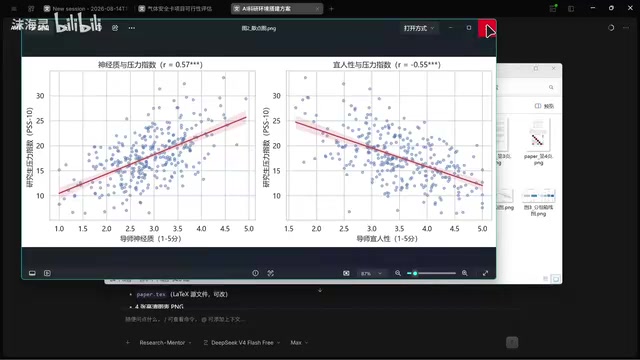Open the DeepSeek V4 Flash Free model dropdown

point(242,342)
